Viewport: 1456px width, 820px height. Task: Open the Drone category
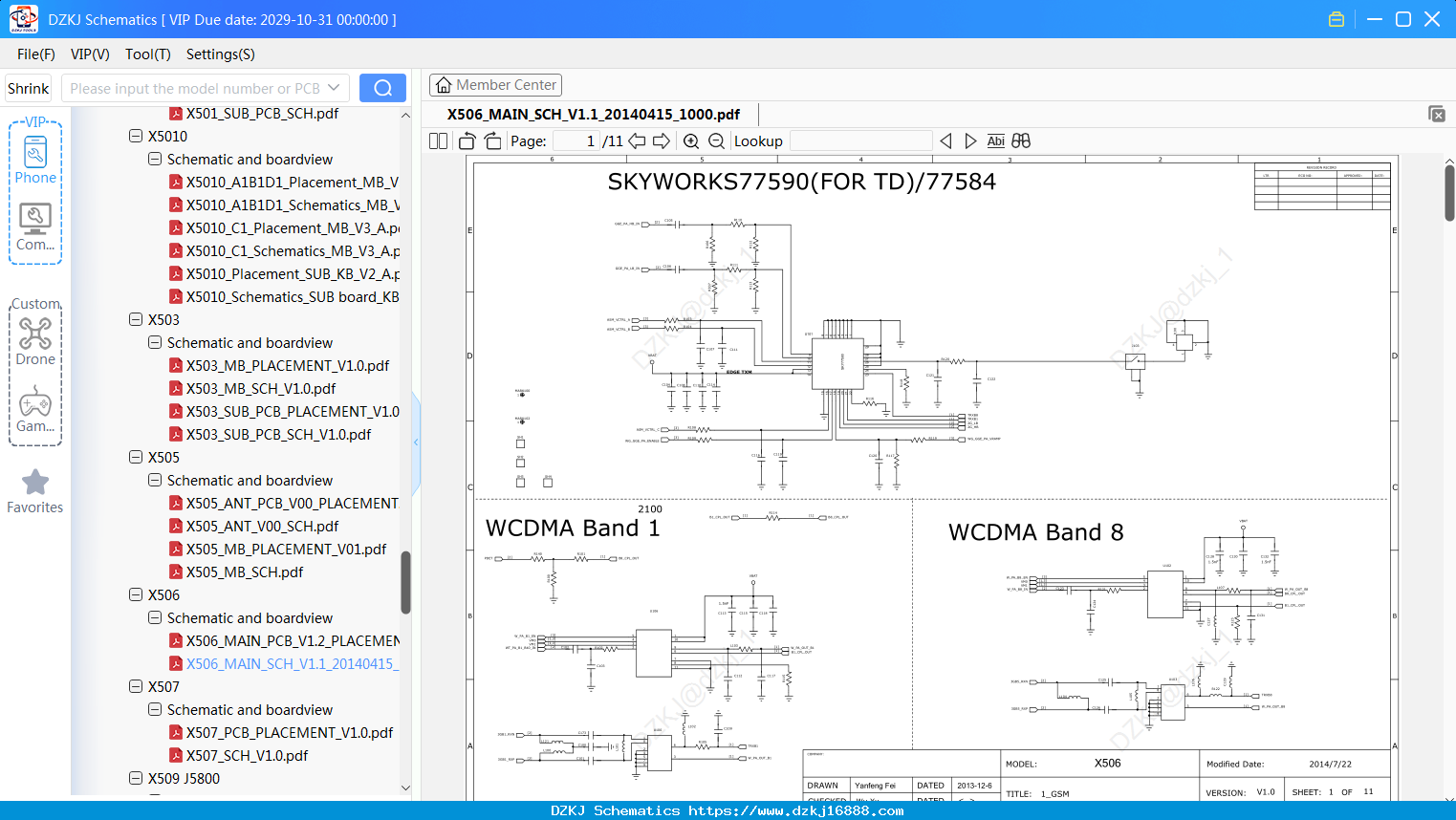[35, 341]
